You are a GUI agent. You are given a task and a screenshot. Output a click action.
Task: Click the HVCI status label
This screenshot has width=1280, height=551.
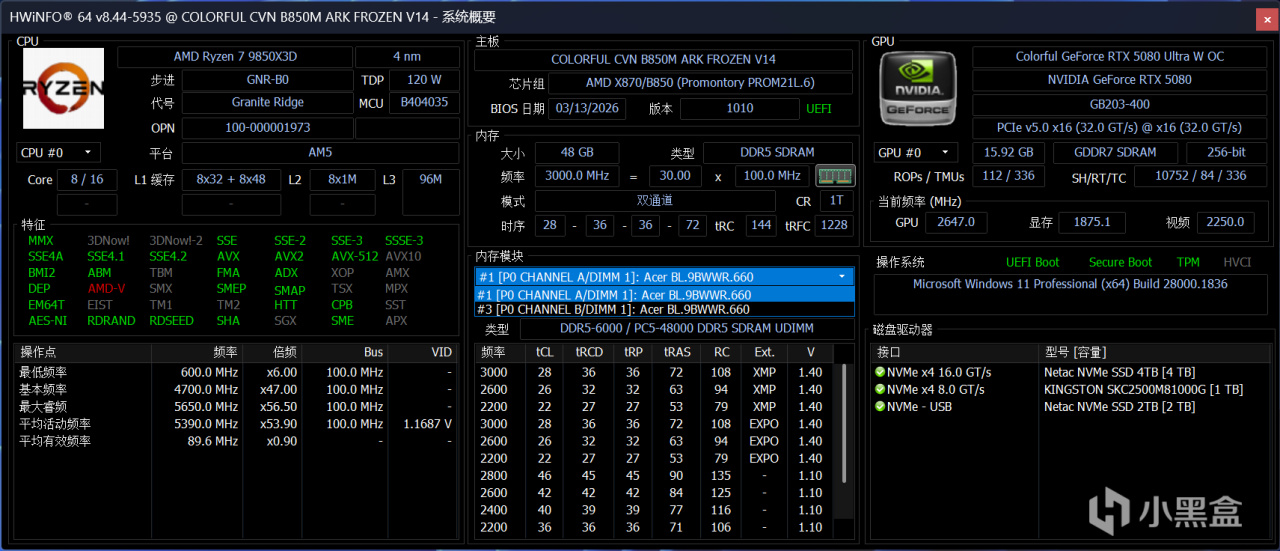(x=1237, y=262)
